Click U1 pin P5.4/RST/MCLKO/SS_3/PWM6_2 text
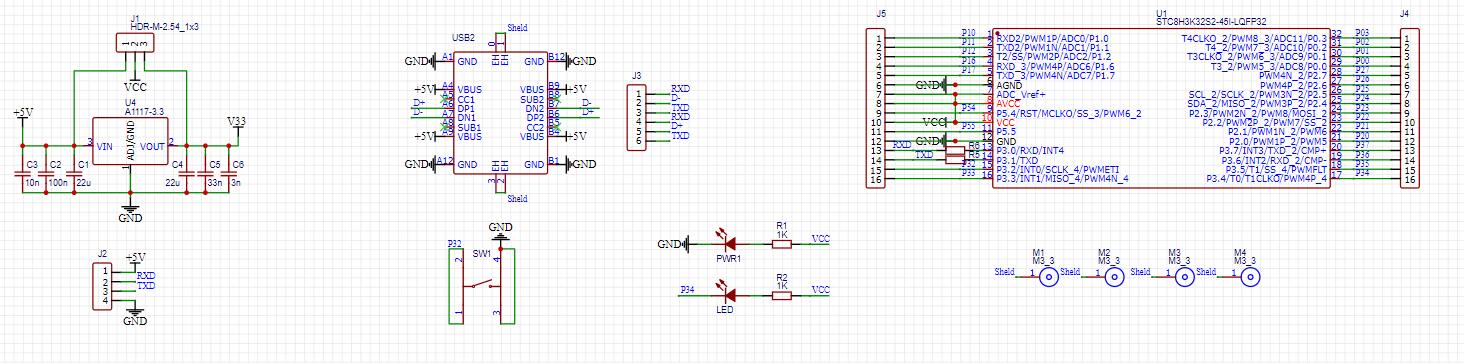This screenshot has height=363, width=1464. 1069,113
